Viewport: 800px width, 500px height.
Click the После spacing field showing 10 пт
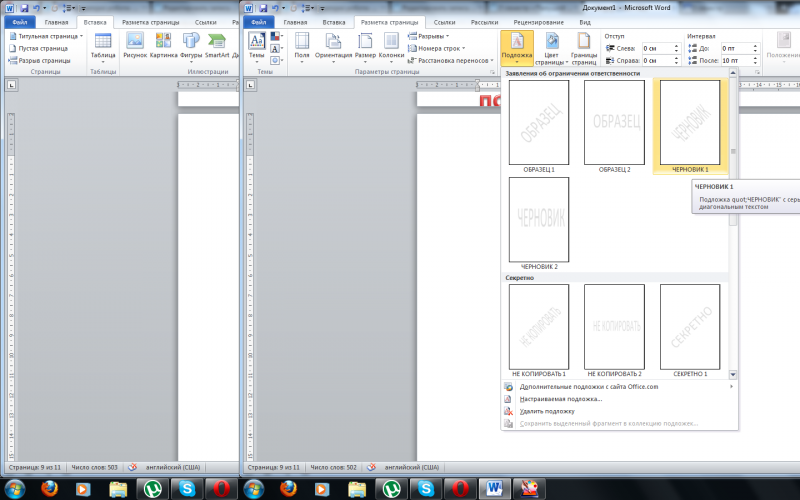pos(736,61)
